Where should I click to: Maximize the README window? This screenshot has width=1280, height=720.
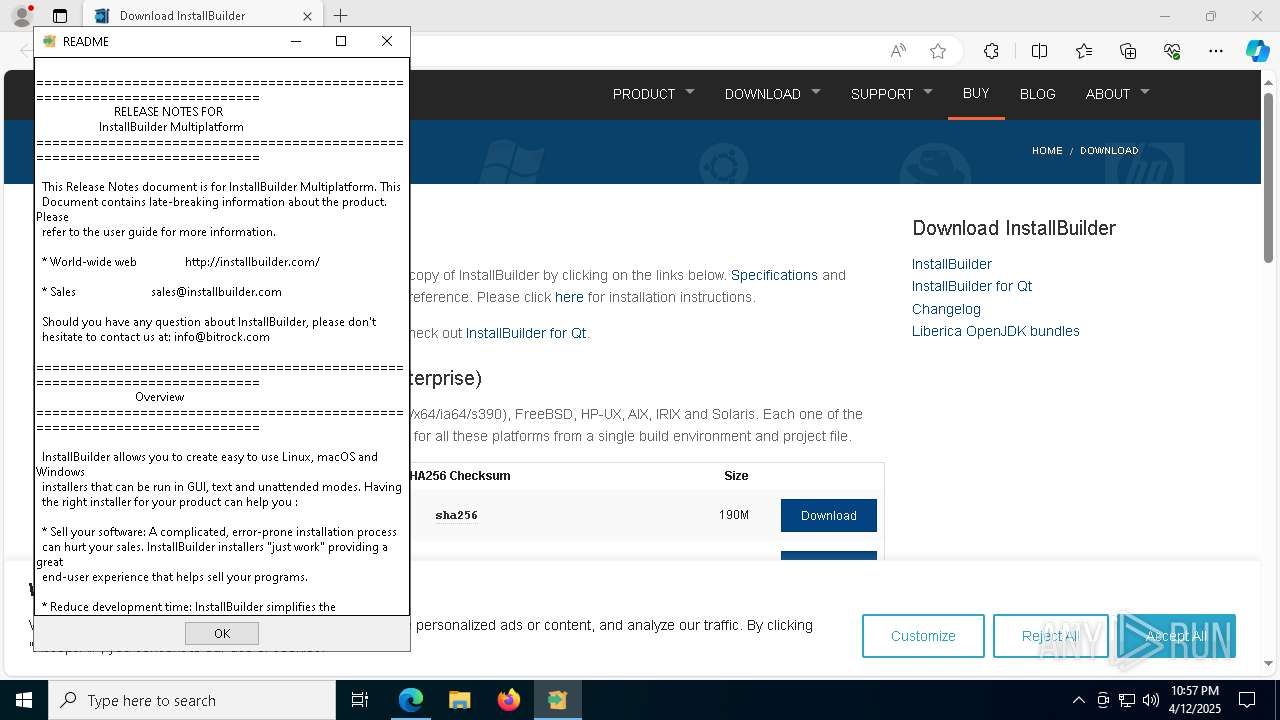(341, 41)
